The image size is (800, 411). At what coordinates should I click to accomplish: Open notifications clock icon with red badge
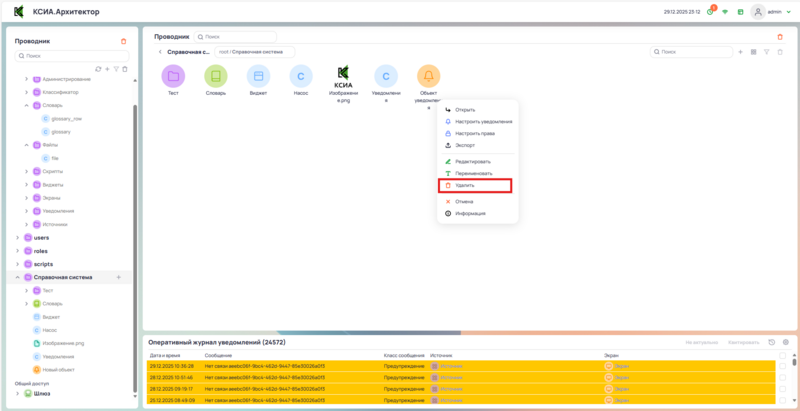click(710, 12)
